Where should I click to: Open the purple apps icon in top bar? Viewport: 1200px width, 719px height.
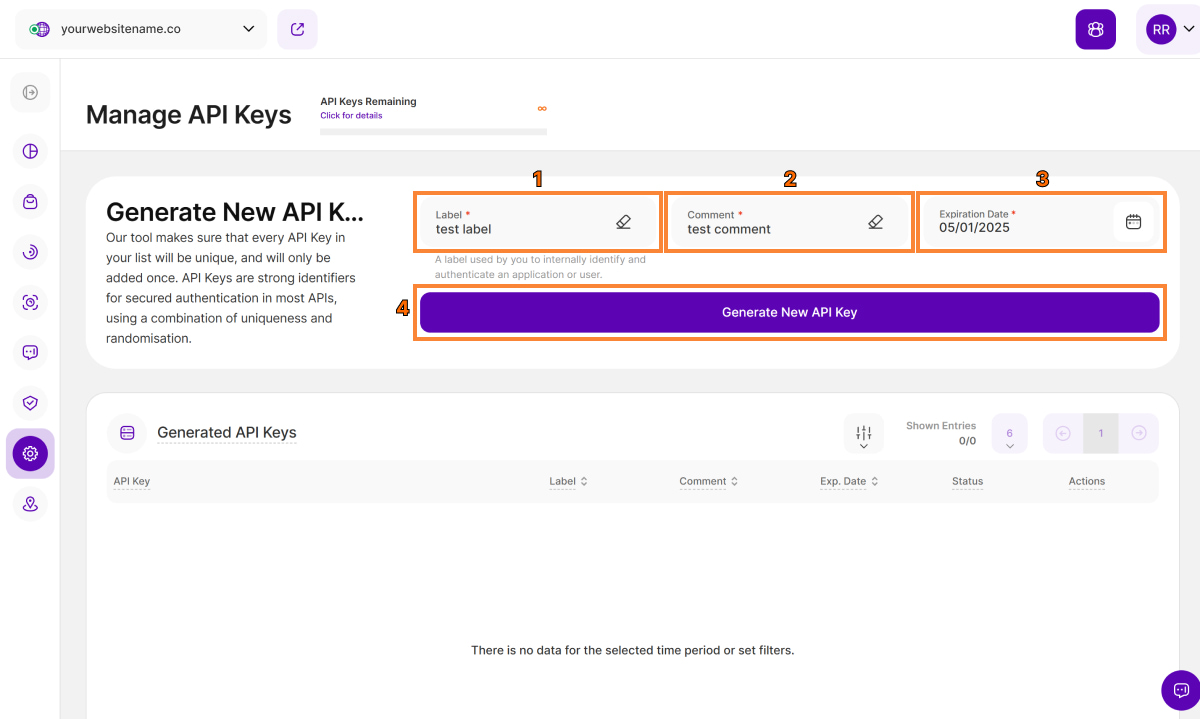click(1095, 29)
